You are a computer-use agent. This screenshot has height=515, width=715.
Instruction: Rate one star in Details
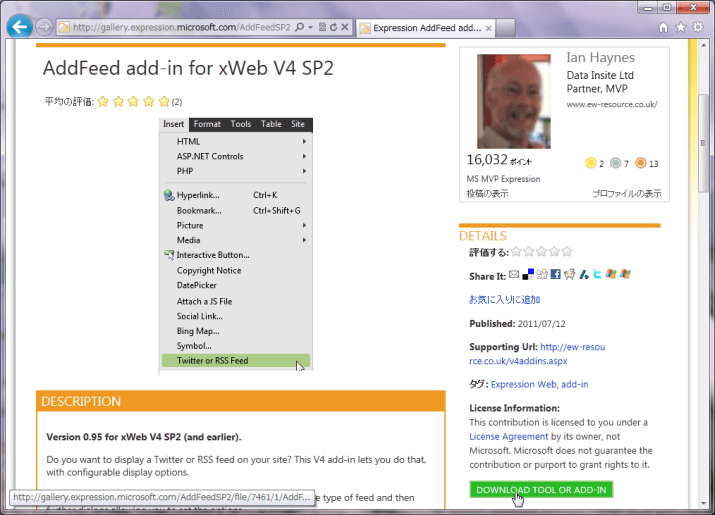(x=516, y=251)
